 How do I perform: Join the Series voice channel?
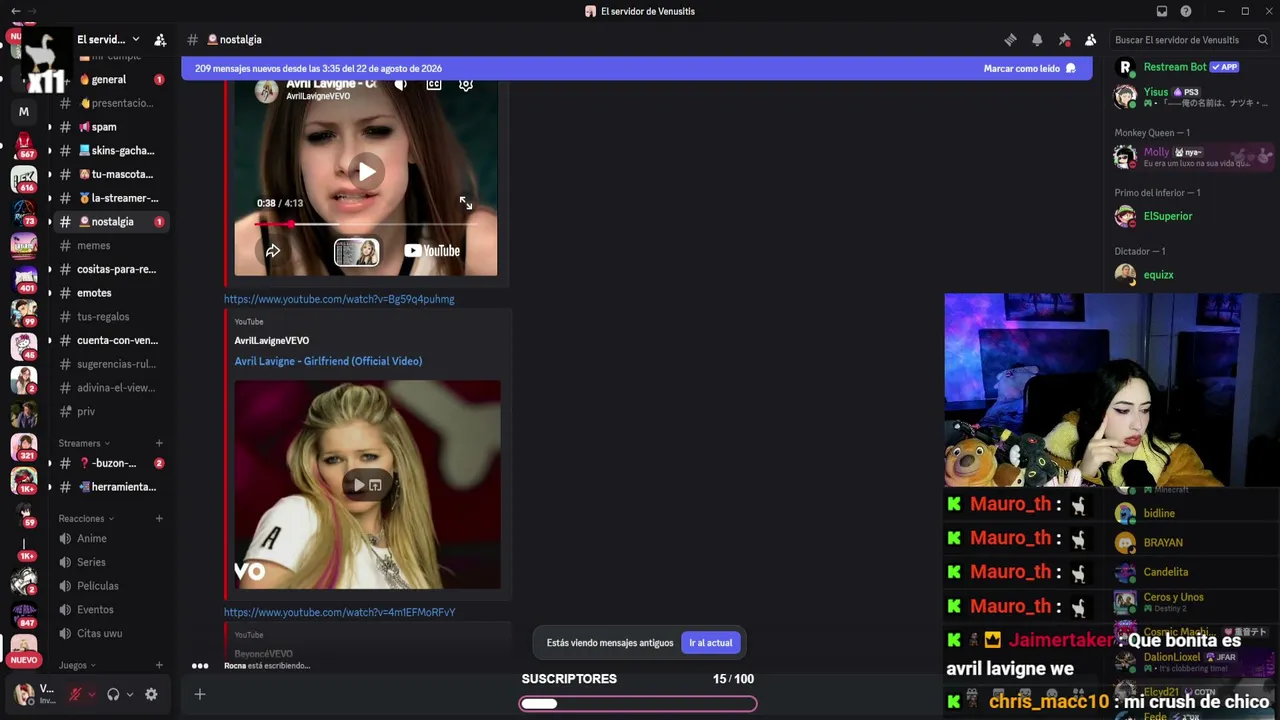[108, 562]
